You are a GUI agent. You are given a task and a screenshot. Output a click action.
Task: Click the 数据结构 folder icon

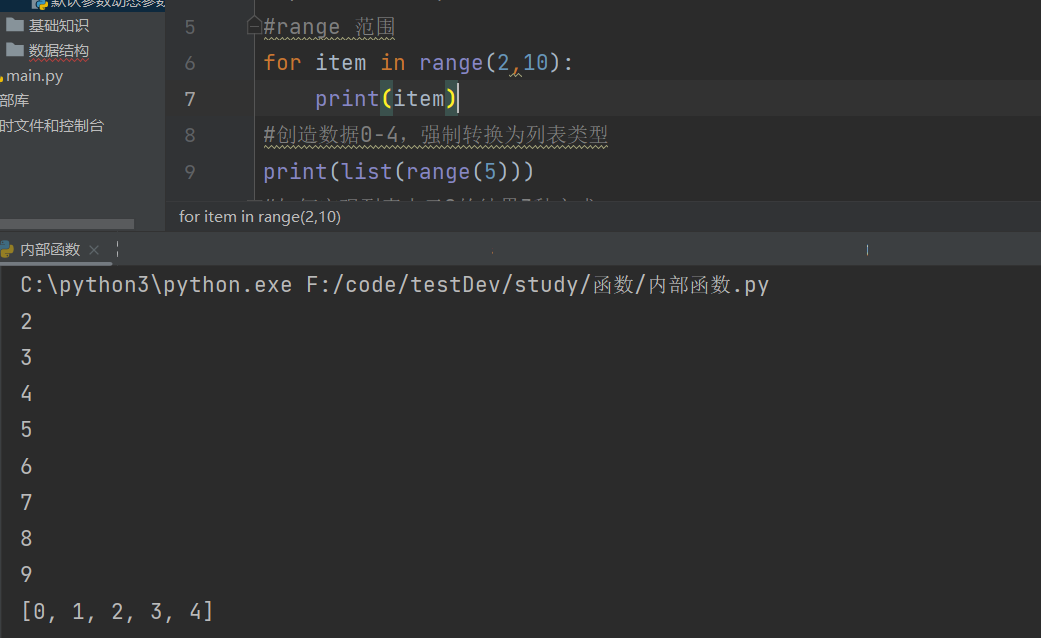15,50
